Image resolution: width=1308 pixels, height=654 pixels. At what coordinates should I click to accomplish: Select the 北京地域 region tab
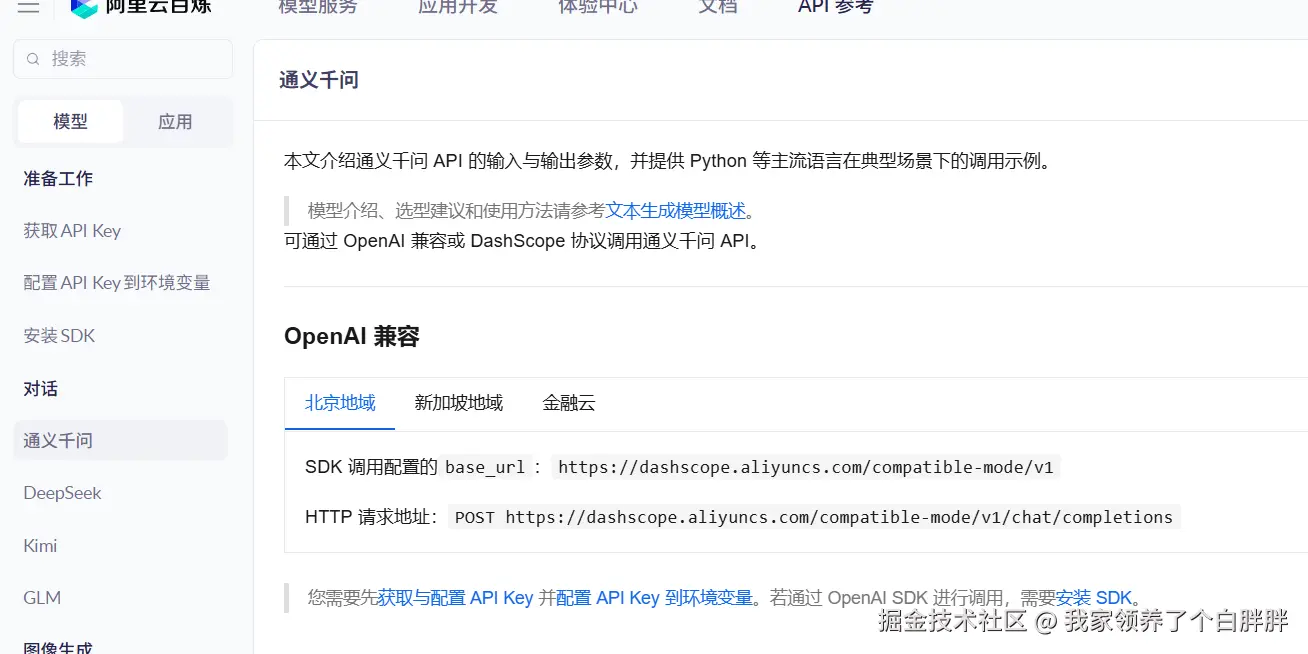tap(340, 403)
